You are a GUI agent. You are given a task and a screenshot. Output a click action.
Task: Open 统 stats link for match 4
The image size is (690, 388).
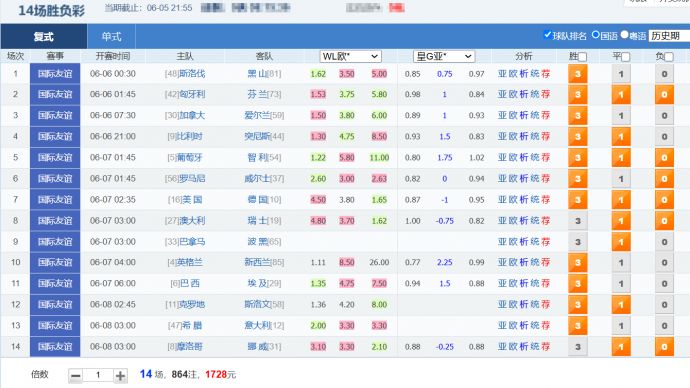(535, 137)
